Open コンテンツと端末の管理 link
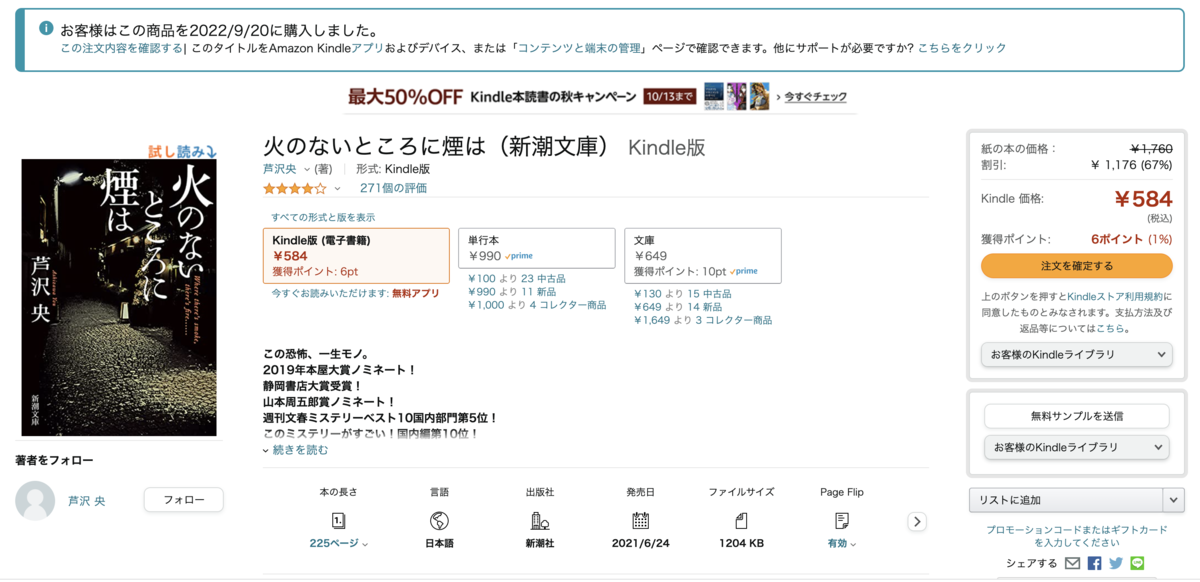1200x582 pixels. click(580, 48)
